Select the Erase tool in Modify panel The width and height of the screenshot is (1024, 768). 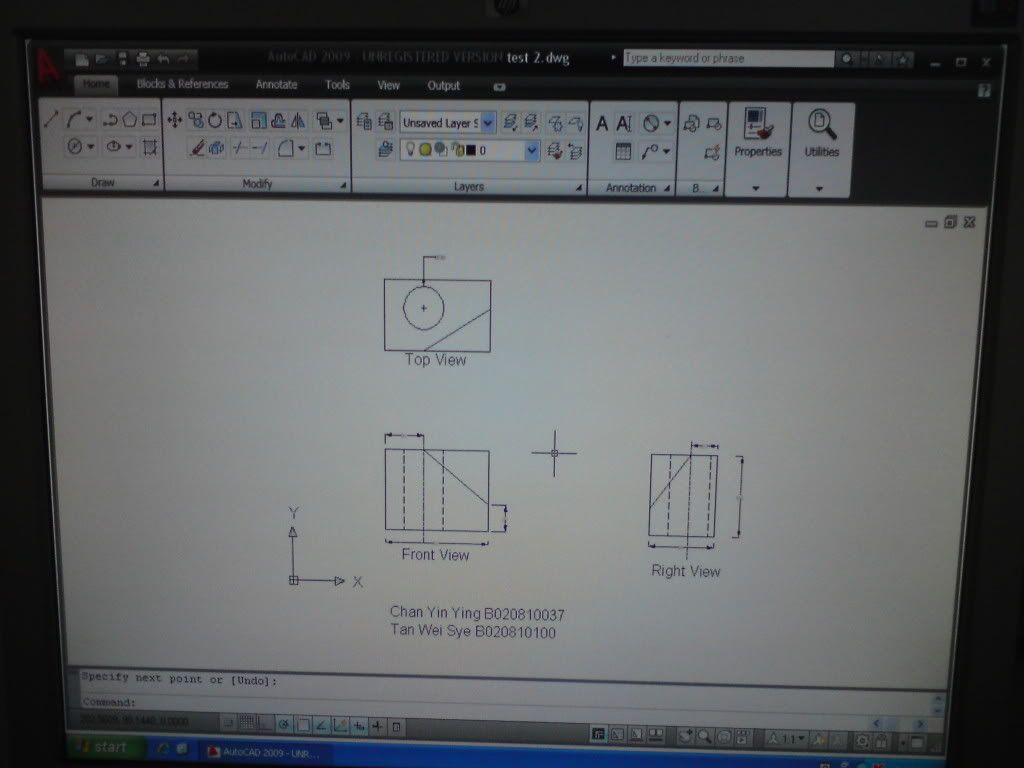197,148
